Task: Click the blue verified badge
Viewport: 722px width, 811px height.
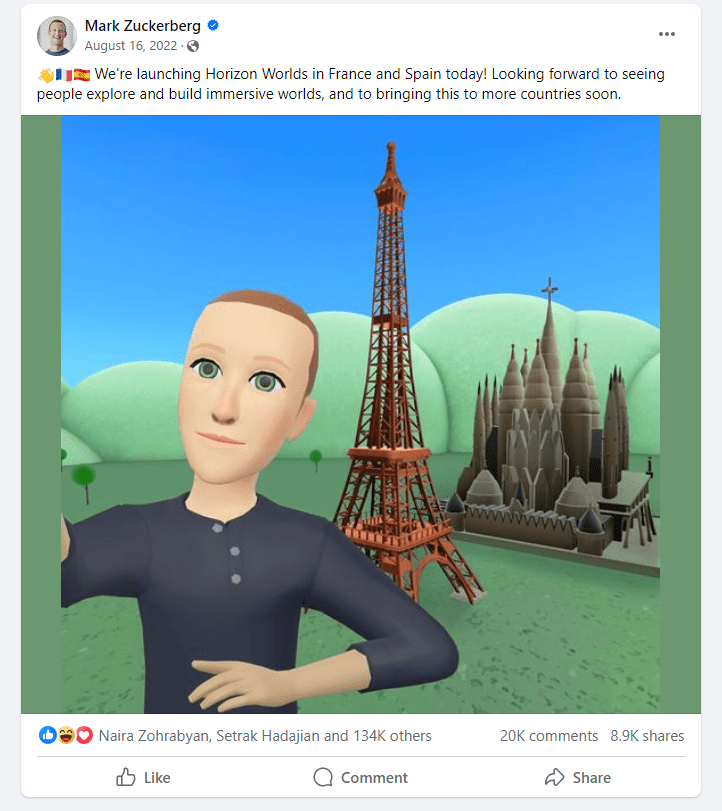Action: [x=213, y=25]
